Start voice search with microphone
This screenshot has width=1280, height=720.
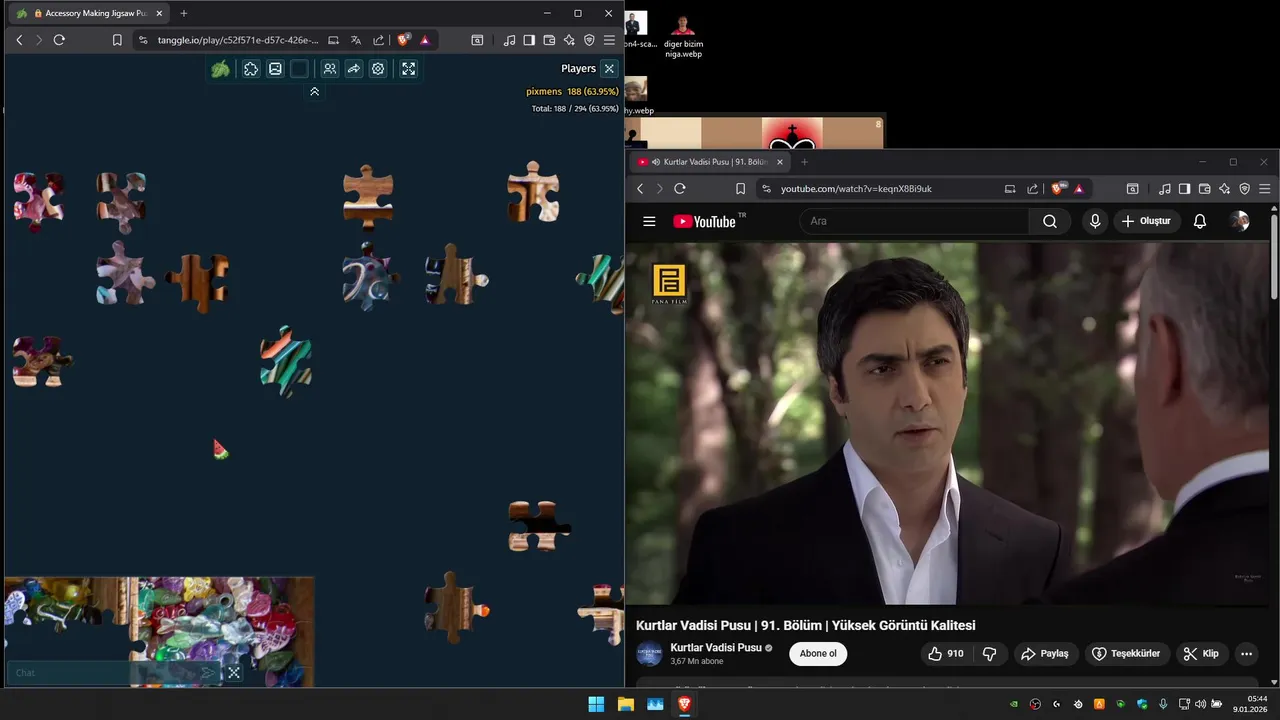[x=1095, y=221]
